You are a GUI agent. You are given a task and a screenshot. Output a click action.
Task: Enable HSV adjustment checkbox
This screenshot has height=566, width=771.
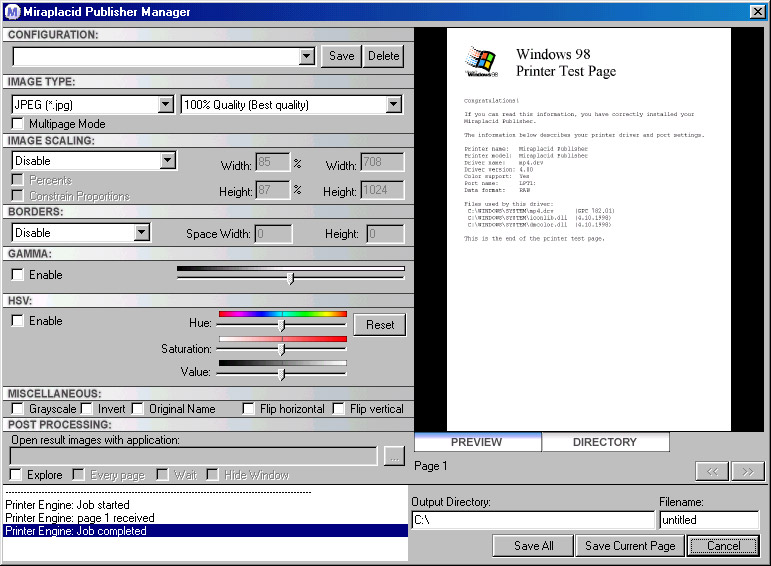(x=18, y=321)
